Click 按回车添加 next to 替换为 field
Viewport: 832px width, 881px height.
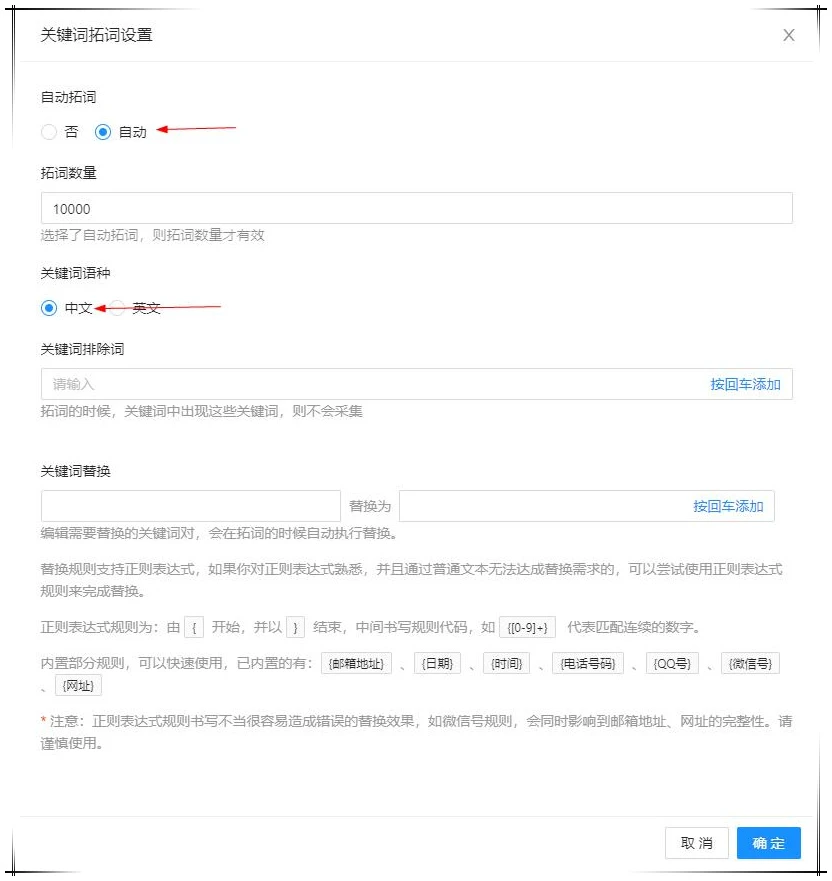coord(727,505)
